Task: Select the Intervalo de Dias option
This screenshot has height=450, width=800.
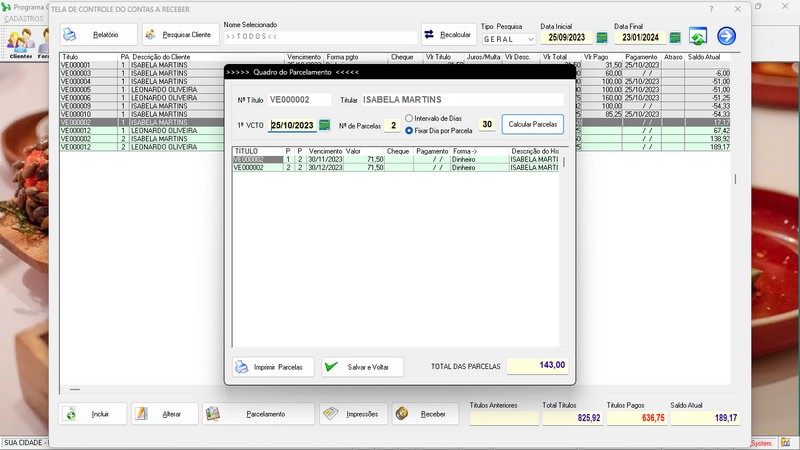Action: pos(410,119)
